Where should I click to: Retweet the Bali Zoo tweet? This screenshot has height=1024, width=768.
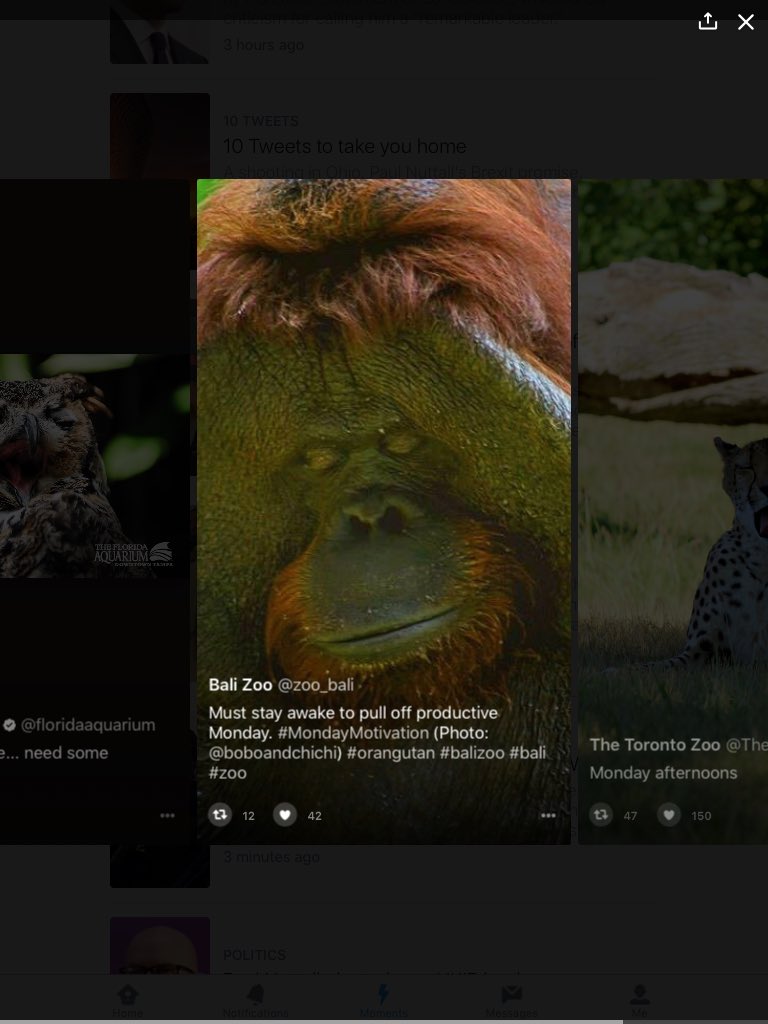coord(220,814)
